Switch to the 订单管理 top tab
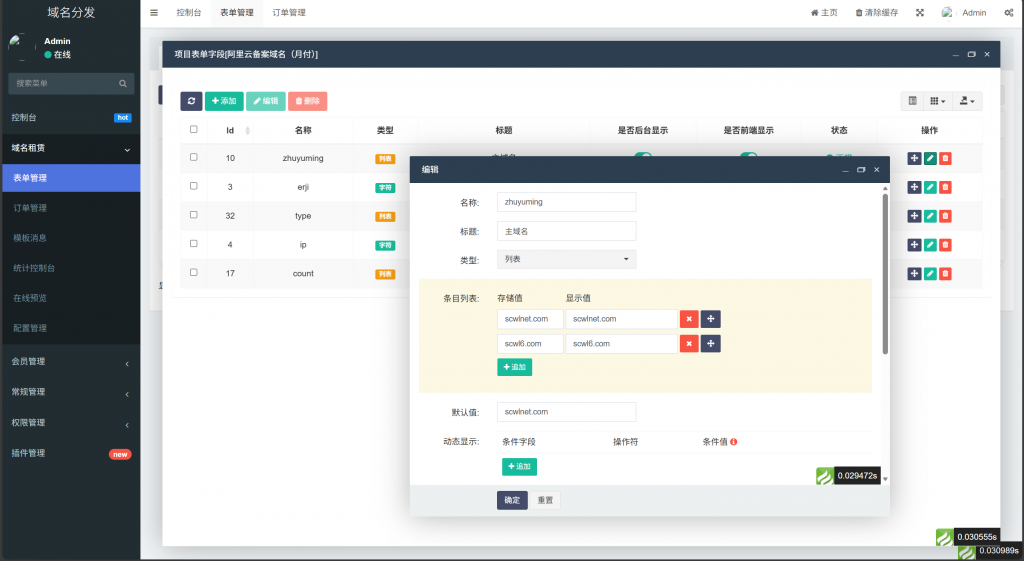1024x561 pixels. tap(289, 12)
